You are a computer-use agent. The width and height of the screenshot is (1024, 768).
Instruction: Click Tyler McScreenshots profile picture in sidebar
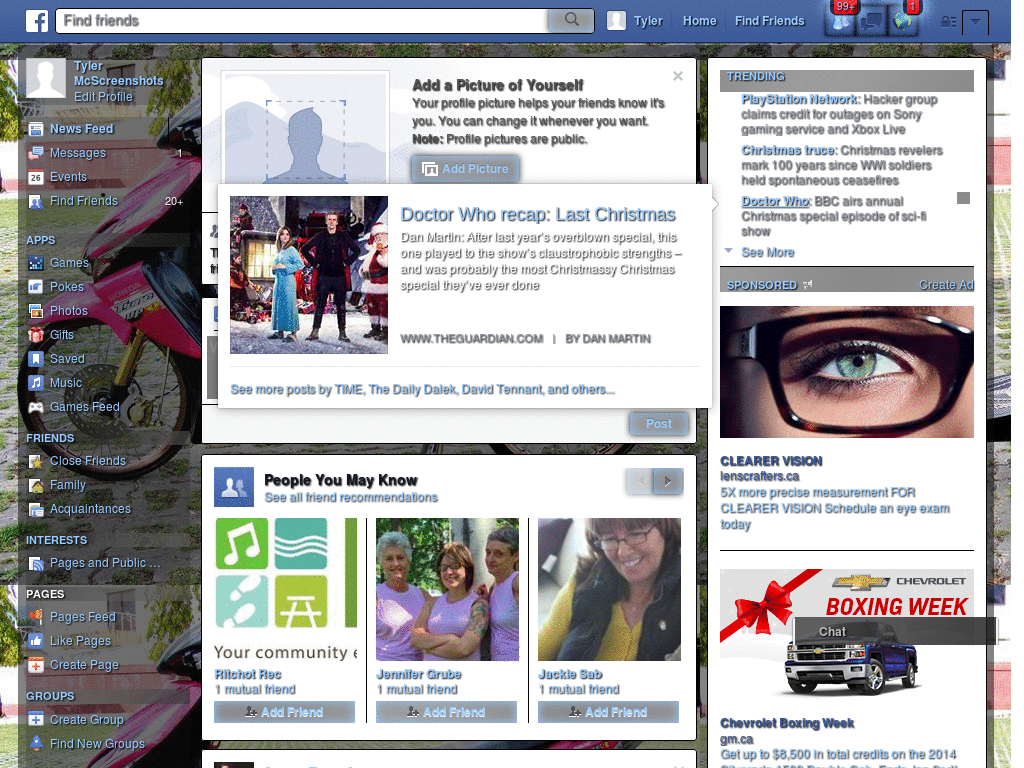click(x=46, y=78)
